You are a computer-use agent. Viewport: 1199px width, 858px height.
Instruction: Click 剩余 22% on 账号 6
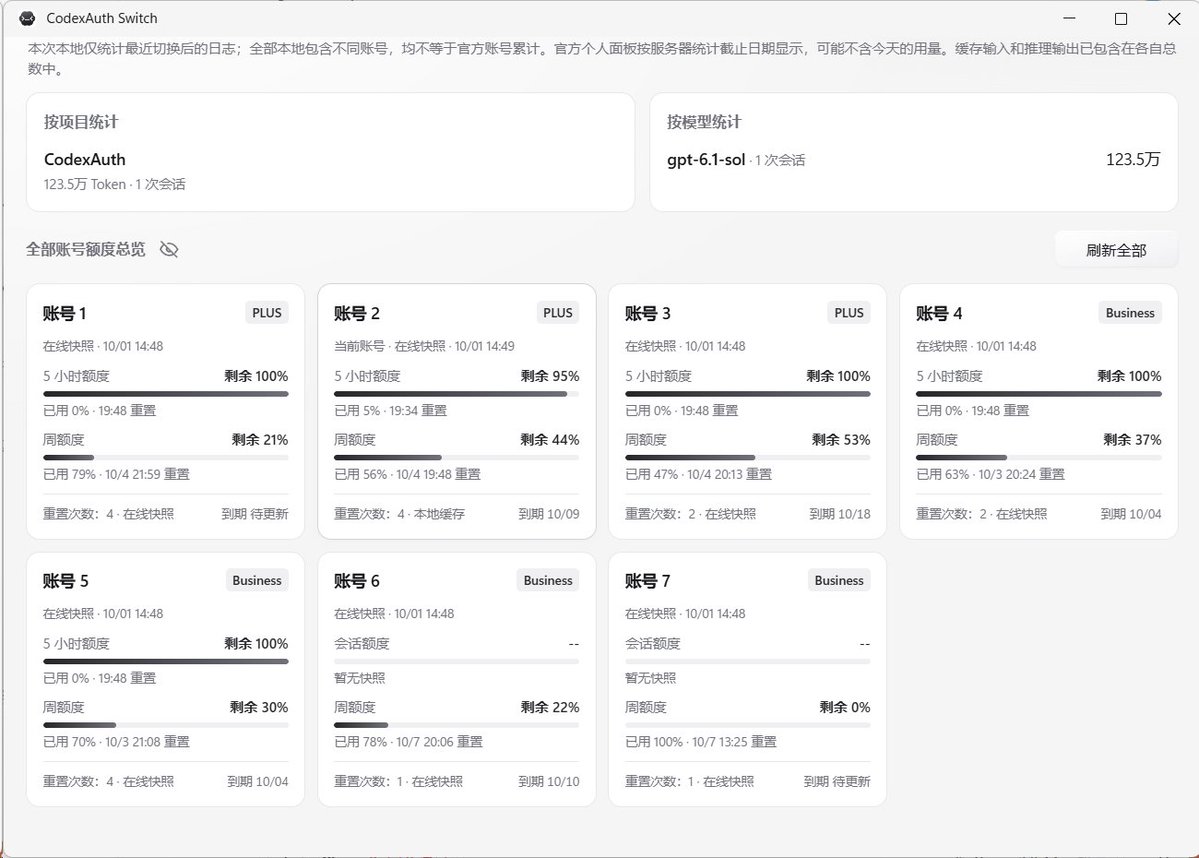tap(550, 707)
